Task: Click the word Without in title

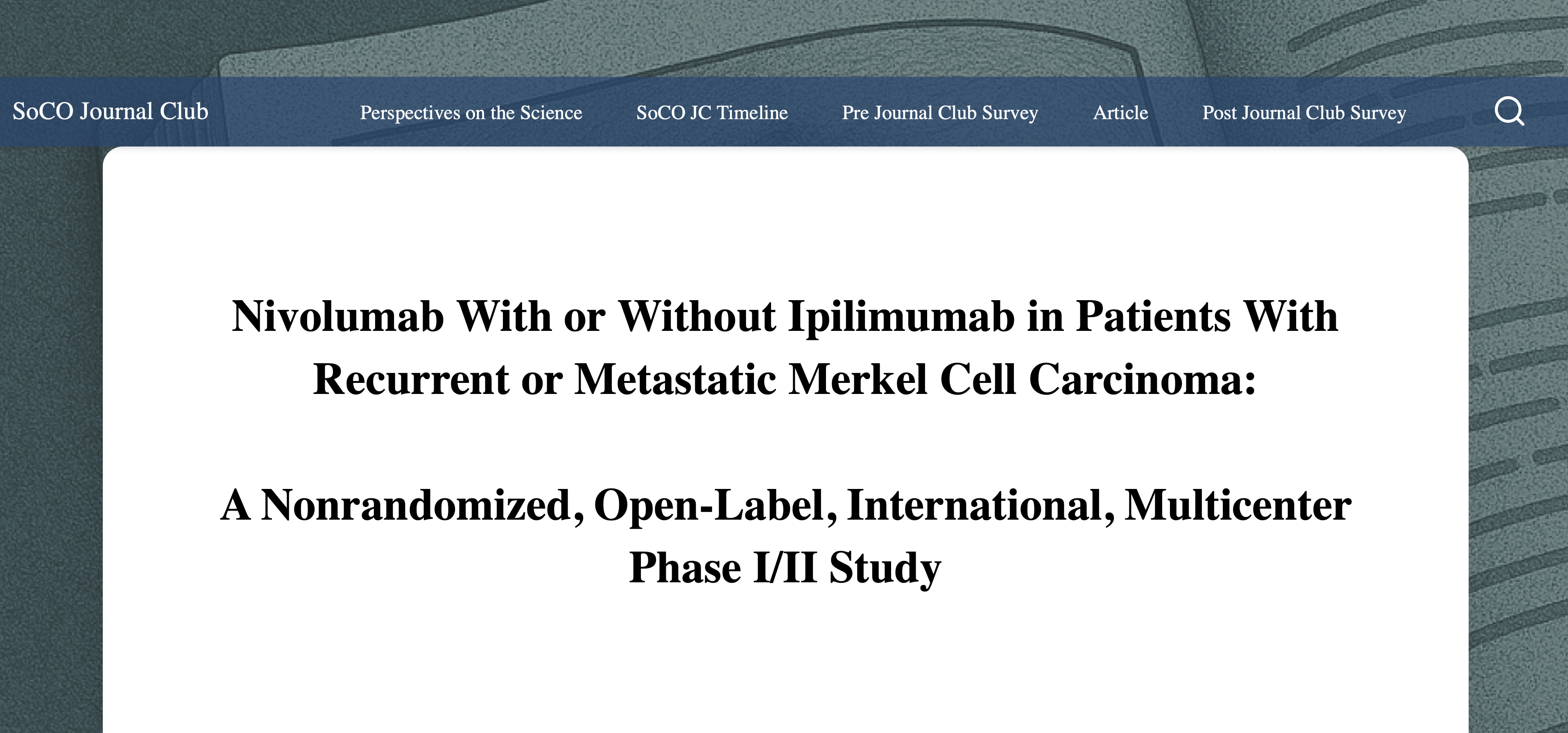Action: pos(697,317)
